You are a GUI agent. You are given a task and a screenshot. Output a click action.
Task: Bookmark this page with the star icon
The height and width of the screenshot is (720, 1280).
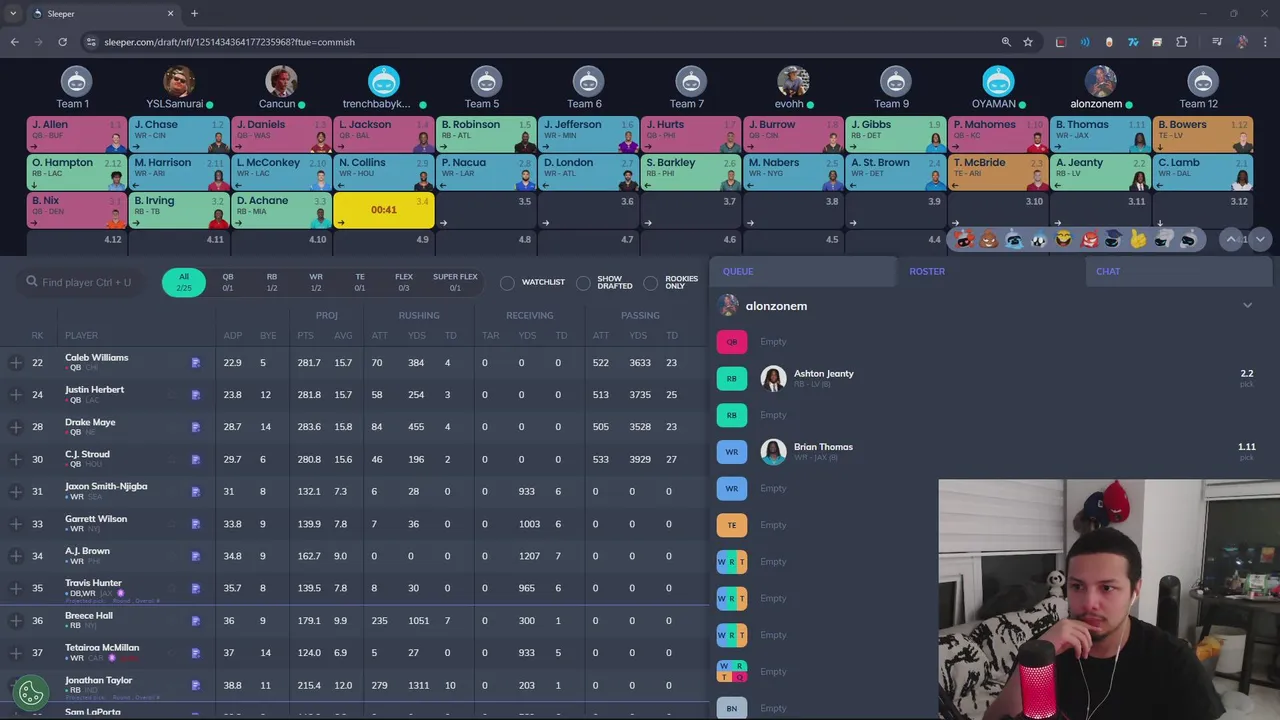tap(1028, 42)
